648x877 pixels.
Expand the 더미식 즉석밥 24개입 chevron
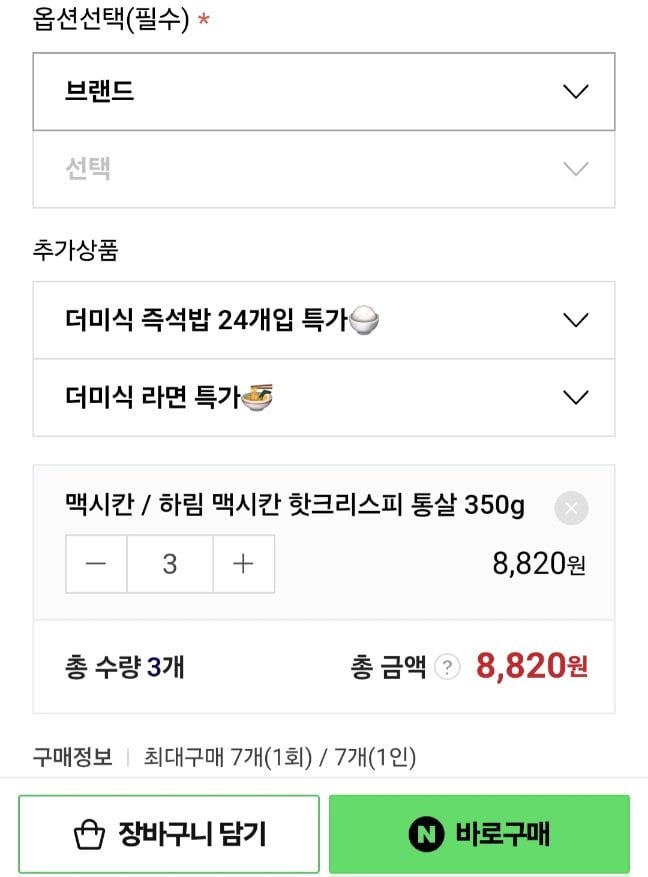575,321
